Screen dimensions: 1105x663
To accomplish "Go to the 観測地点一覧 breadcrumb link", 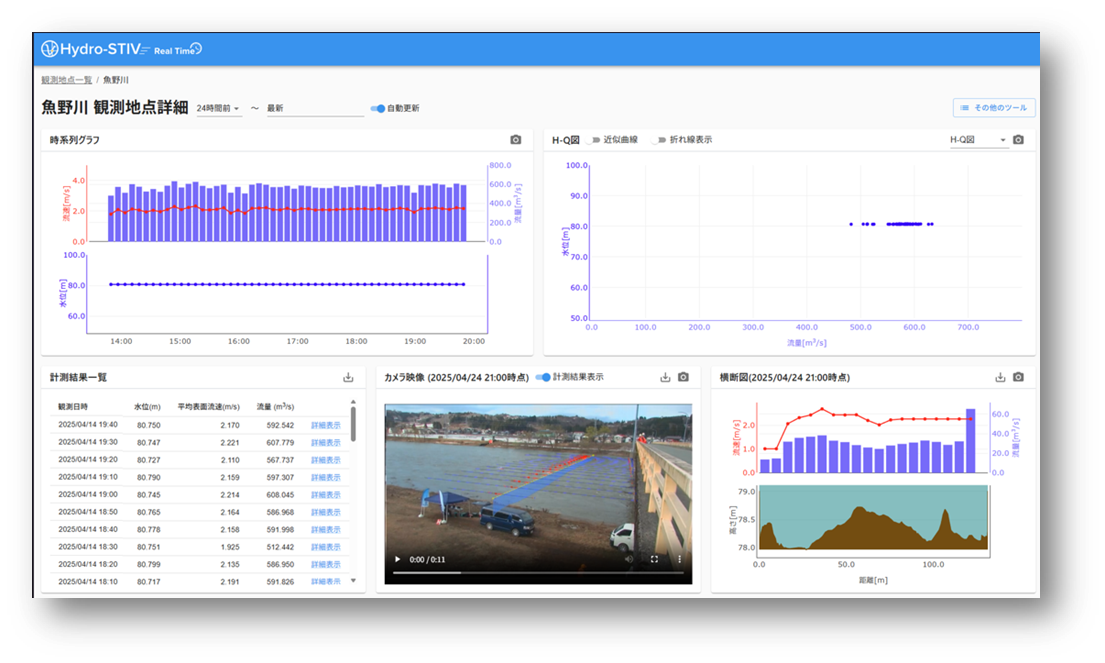I will pyautogui.click(x=66, y=80).
